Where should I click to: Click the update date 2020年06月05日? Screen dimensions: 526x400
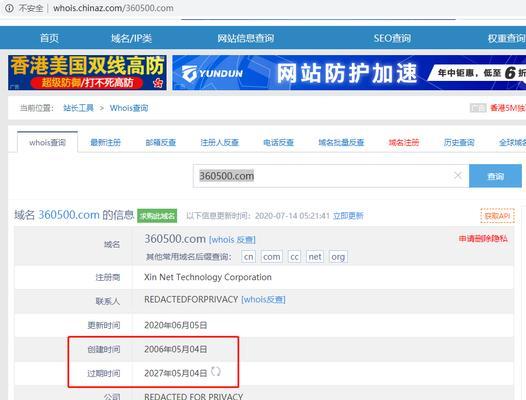coord(176,325)
